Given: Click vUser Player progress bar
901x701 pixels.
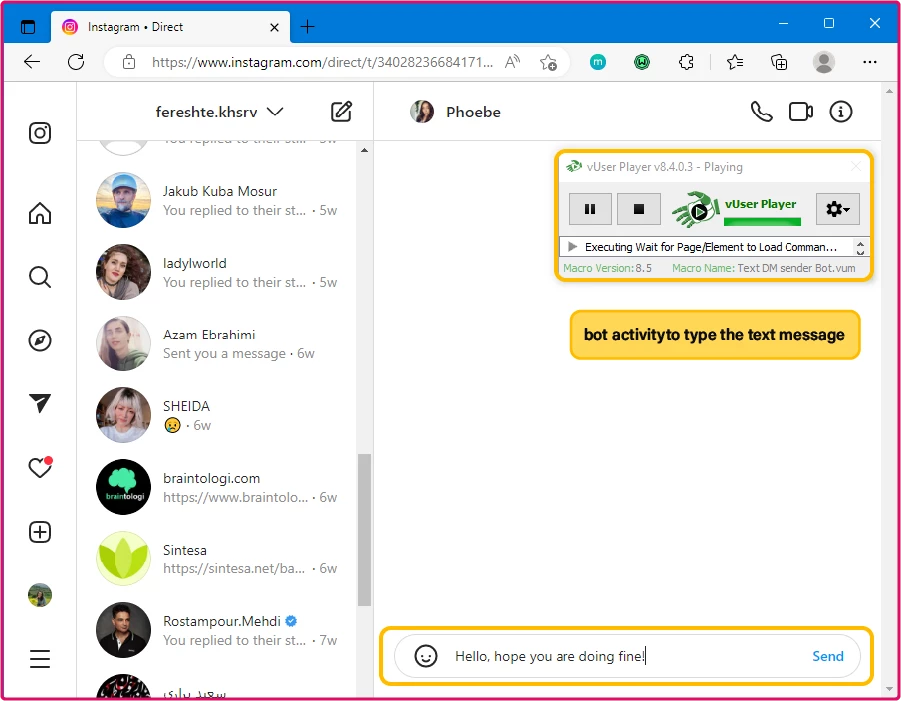Looking at the screenshot, I should tap(762, 222).
